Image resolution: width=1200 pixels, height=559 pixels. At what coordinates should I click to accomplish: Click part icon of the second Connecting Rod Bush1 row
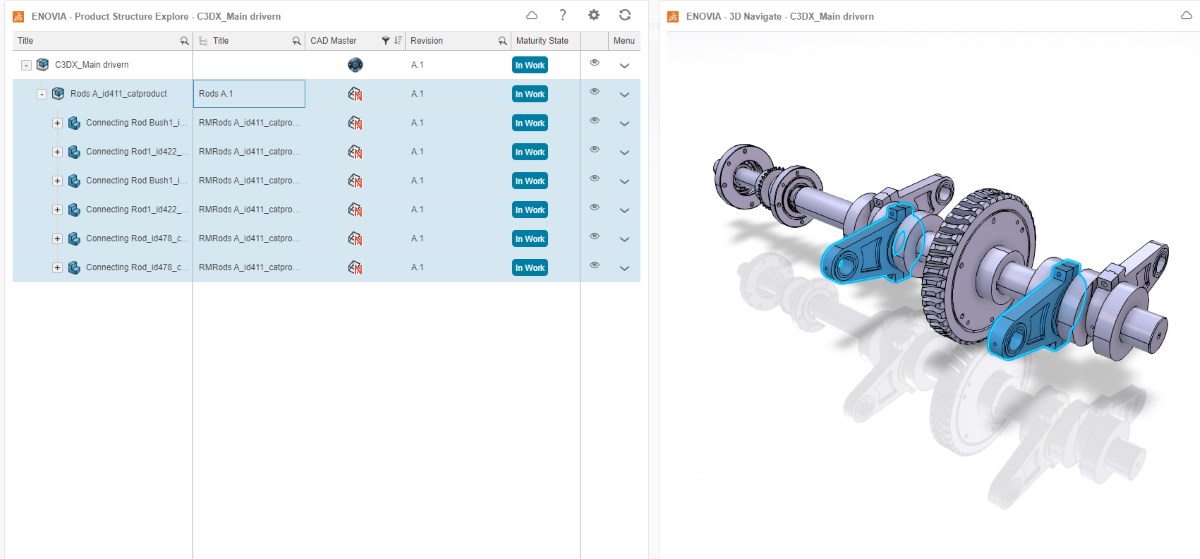(x=74, y=181)
